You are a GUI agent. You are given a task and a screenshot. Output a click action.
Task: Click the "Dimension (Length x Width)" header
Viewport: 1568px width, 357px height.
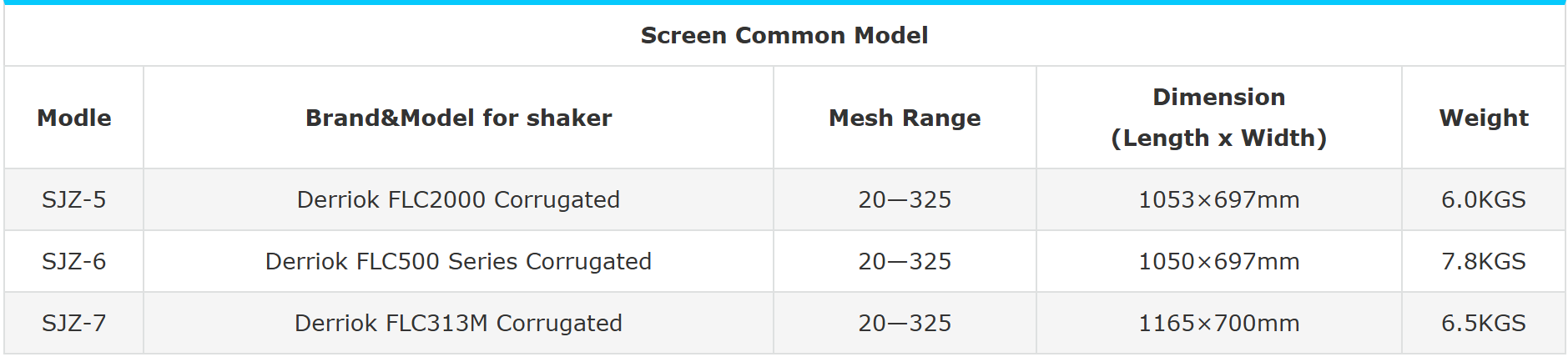click(x=1218, y=118)
